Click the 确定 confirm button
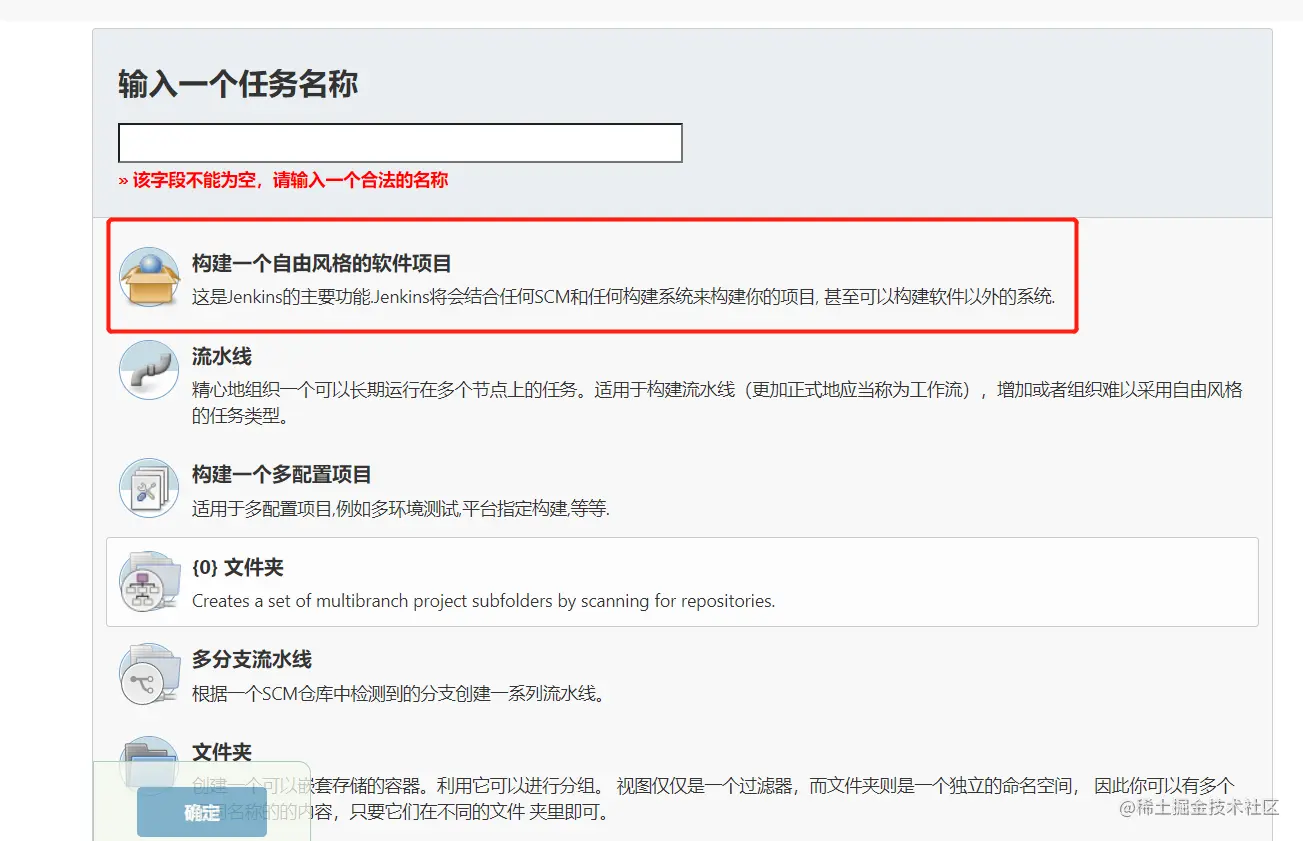This screenshot has width=1303, height=841. coord(202,812)
